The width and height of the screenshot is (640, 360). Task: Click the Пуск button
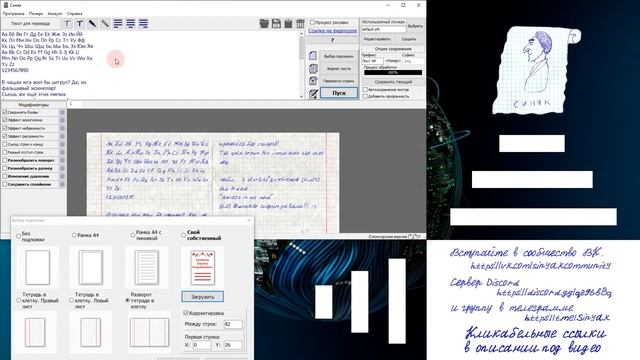click(x=339, y=93)
